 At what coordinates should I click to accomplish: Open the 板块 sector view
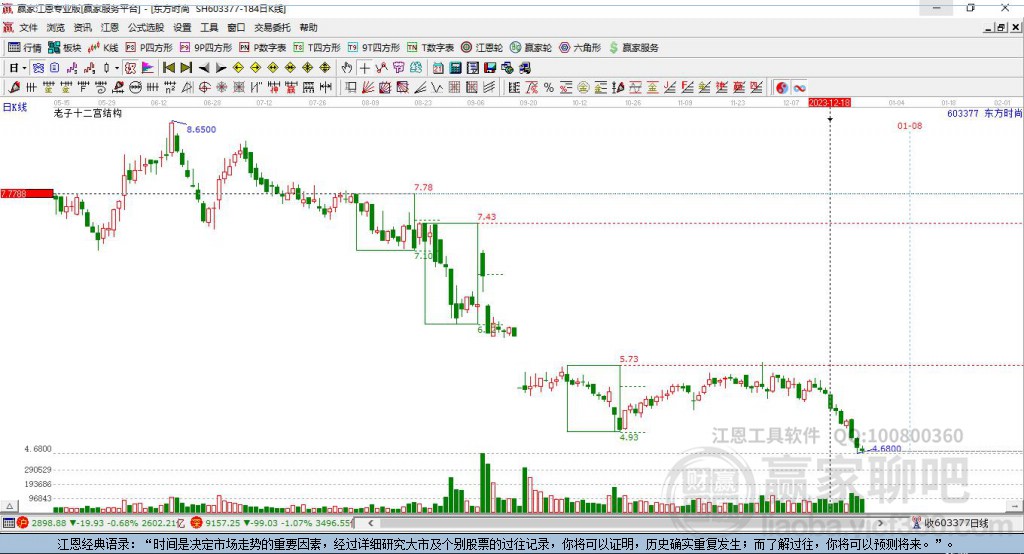click(x=65, y=48)
